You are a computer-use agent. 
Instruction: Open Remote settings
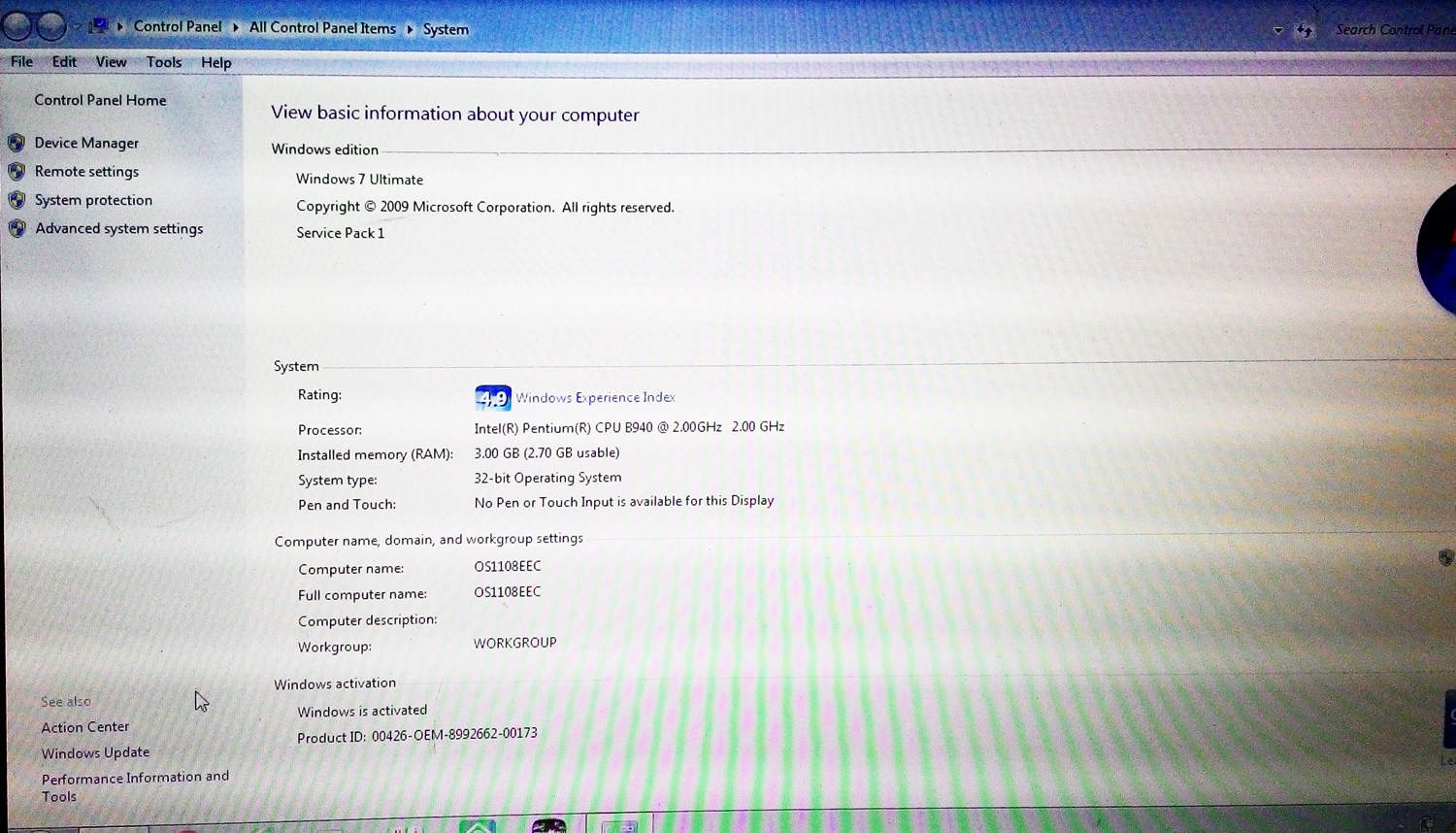click(86, 171)
